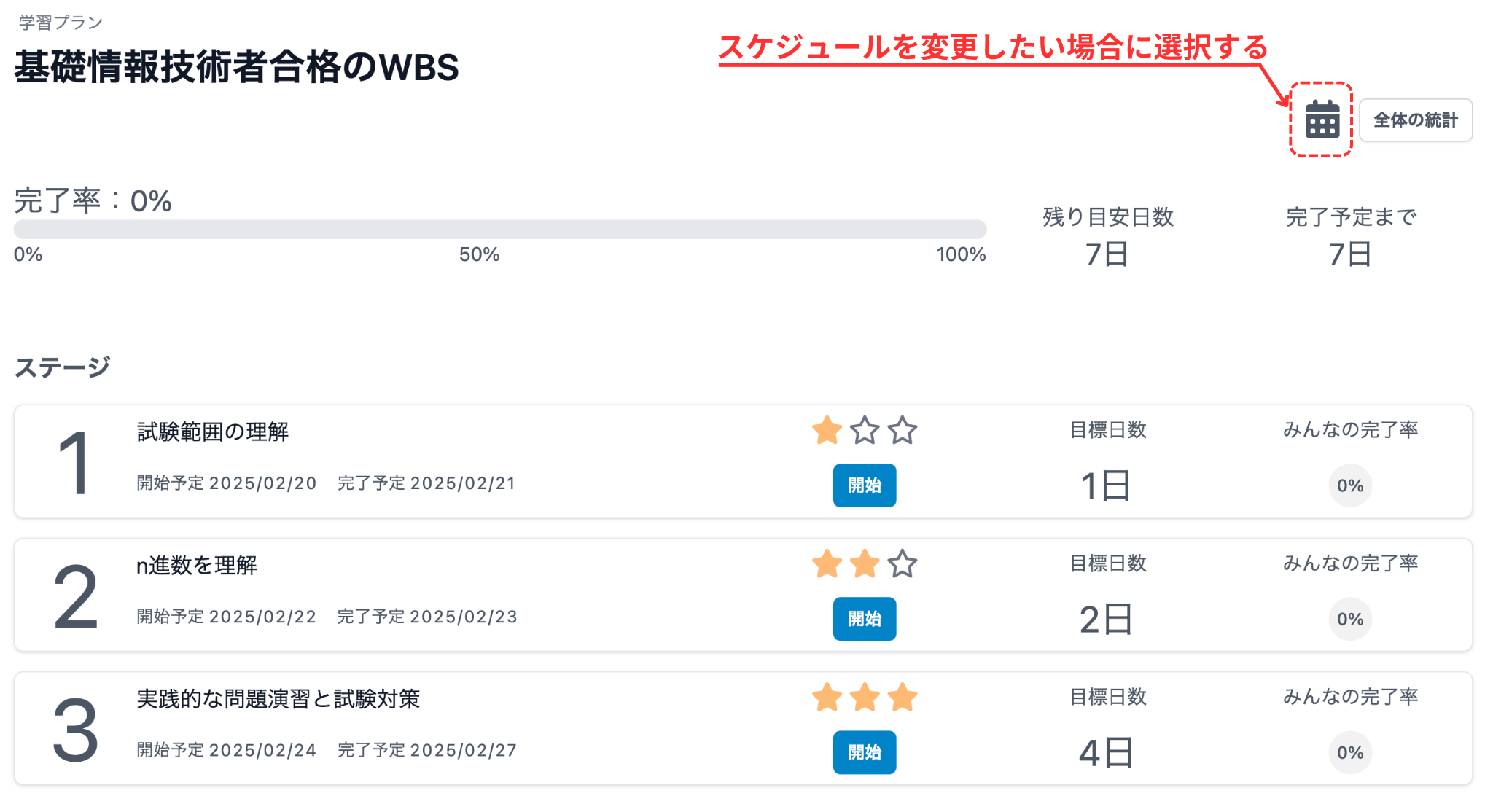Image resolution: width=1493 pixels, height=812 pixels.
Task: Select the empty third star of stage 2
Action: 903,564
